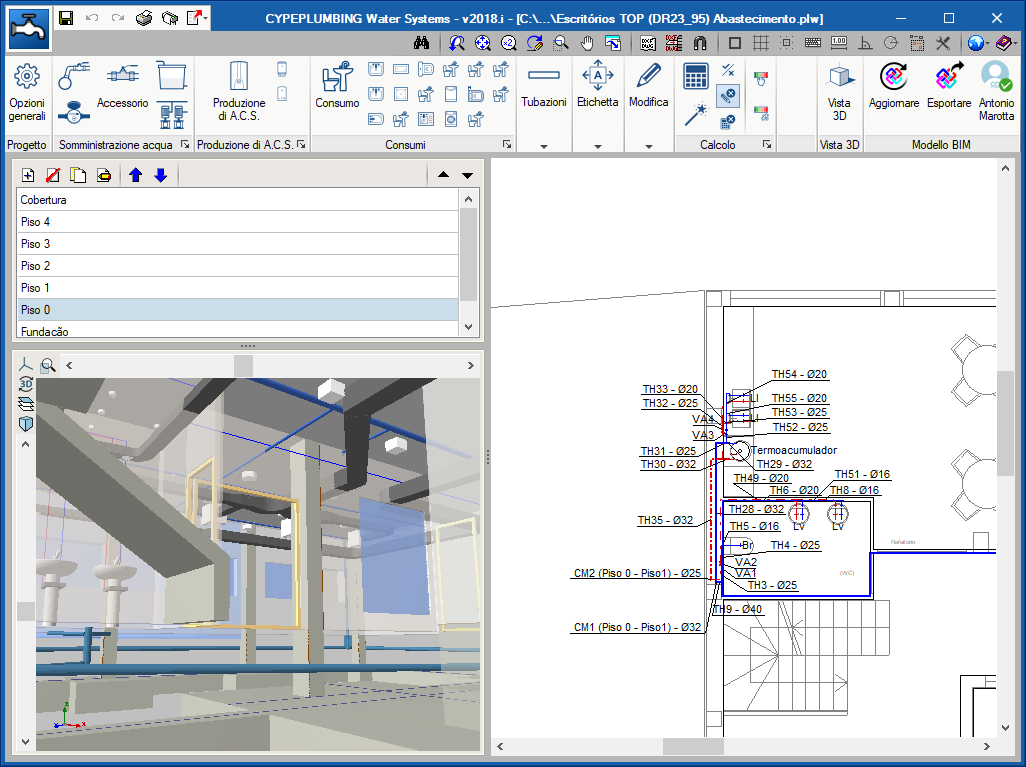Select the water tank icon
1026x767 pixels.
172,76
